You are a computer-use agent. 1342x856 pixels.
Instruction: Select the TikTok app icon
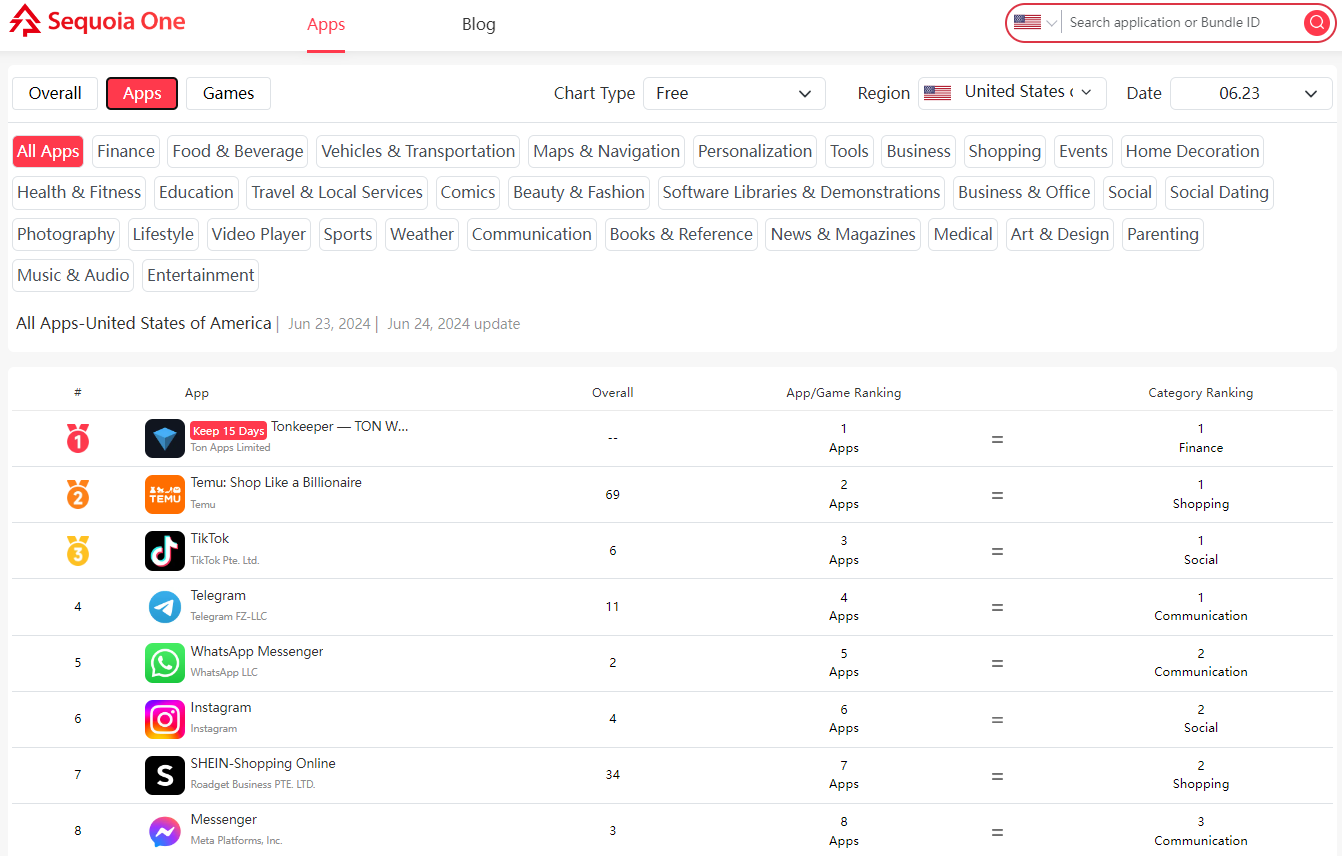[164, 550]
